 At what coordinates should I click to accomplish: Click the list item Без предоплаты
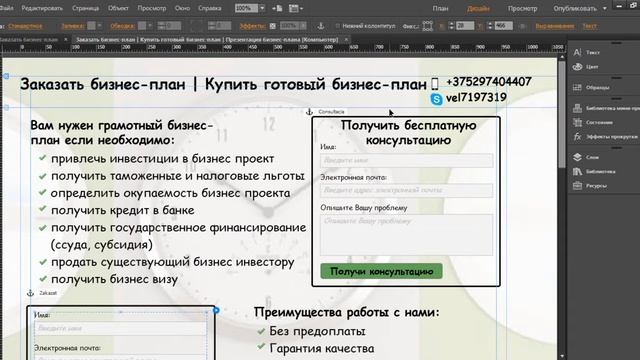point(317,331)
